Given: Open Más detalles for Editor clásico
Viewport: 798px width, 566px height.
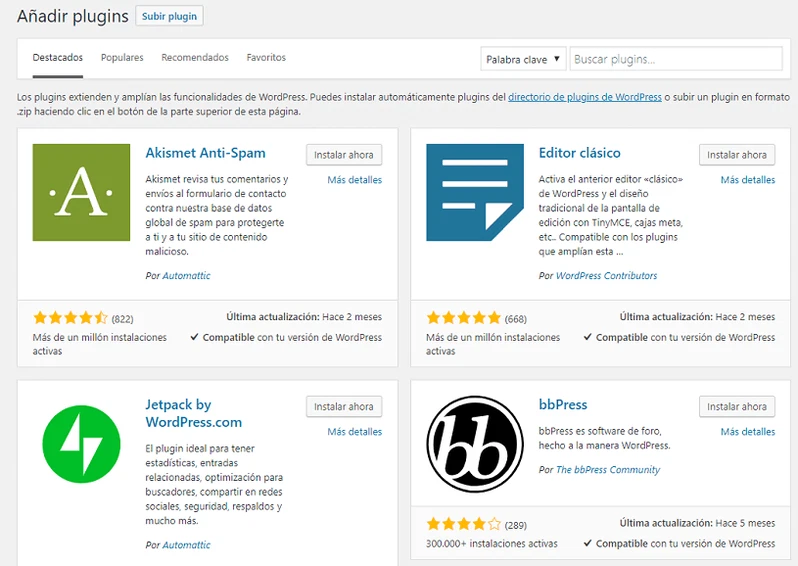Looking at the screenshot, I should pyautogui.click(x=748, y=180).
